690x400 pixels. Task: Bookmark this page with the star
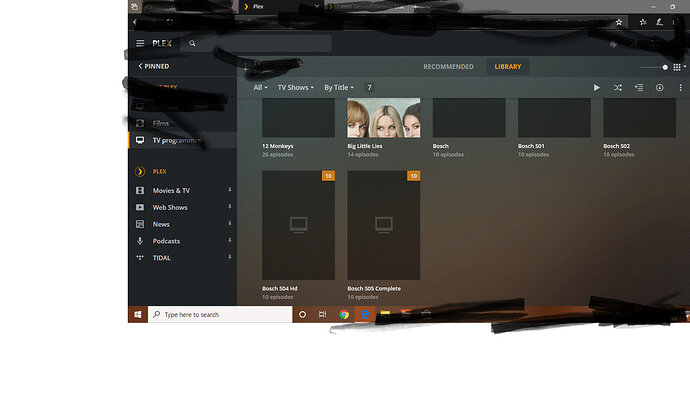pos(619,22)
